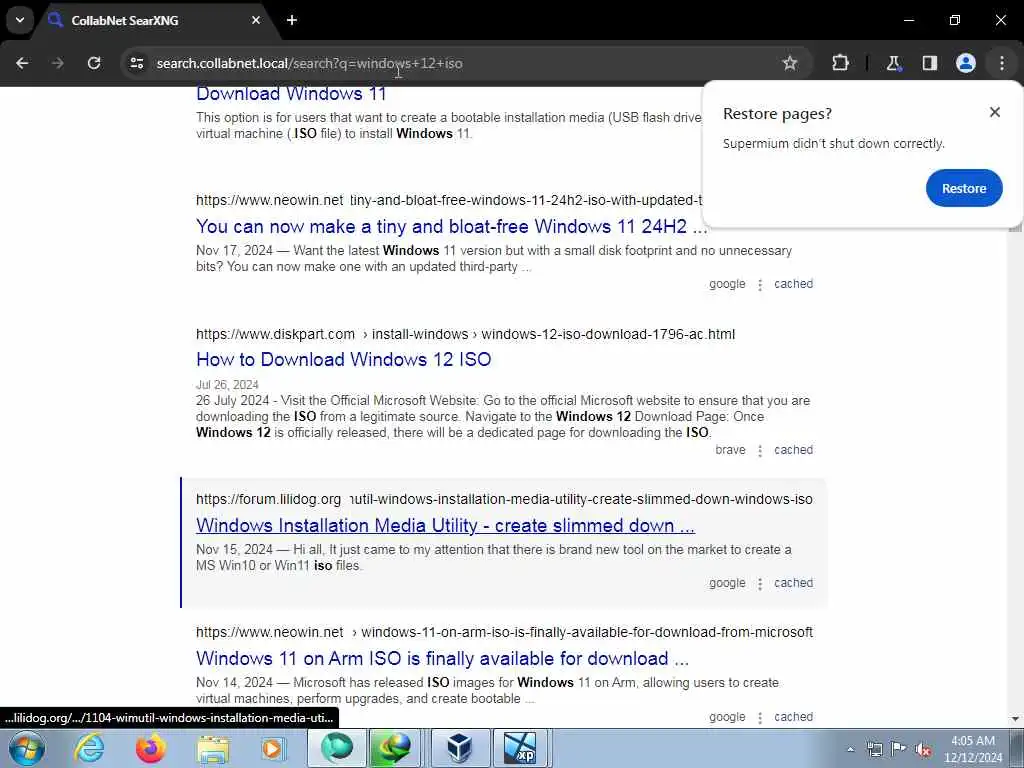
Task: Open Internet Download Manager taskbar icon
Action: pos(395,748)
